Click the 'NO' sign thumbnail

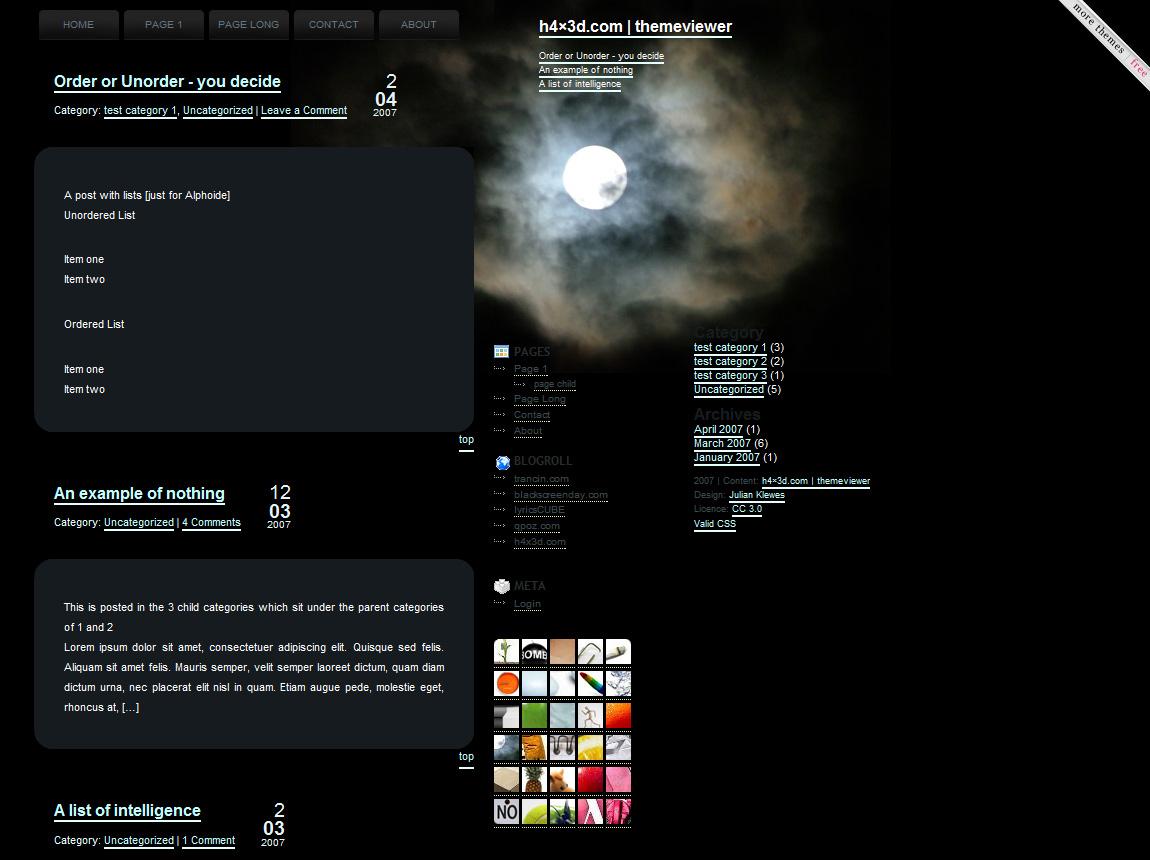(506, 811)
